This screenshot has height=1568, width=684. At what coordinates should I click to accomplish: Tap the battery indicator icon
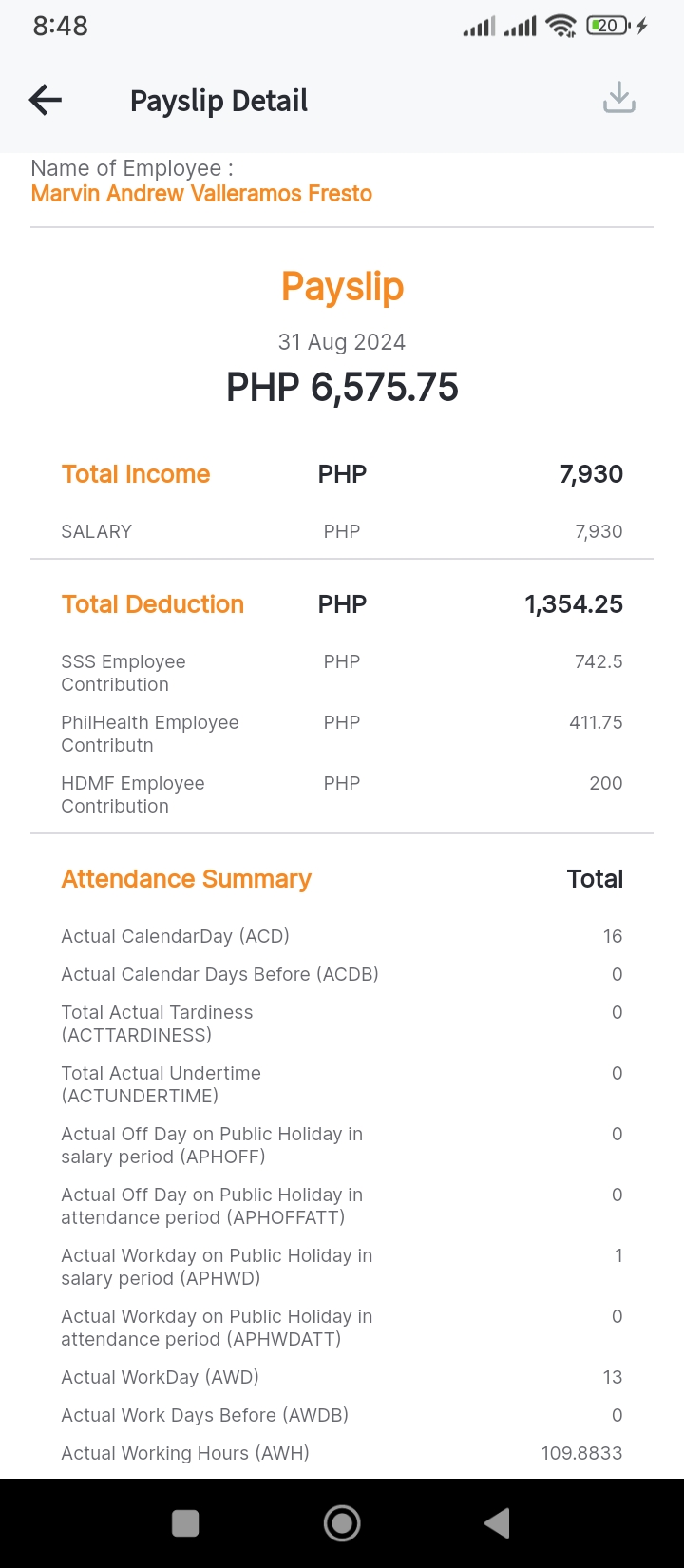click(608, 27)
